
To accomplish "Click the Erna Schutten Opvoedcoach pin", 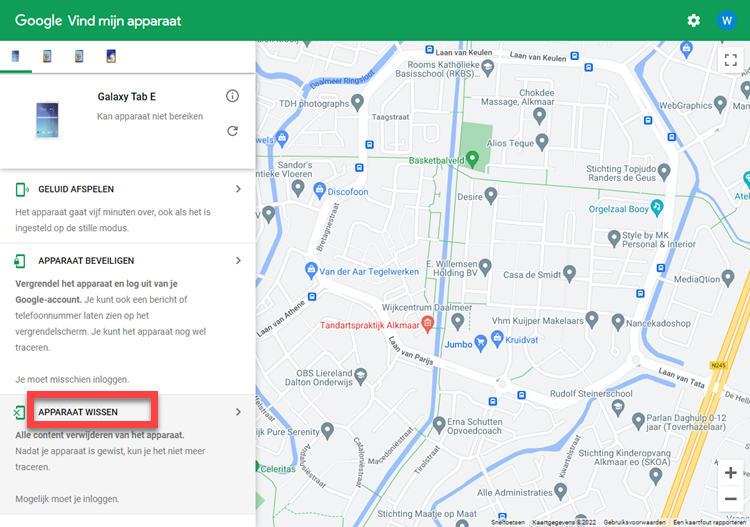I will [439, 424].
